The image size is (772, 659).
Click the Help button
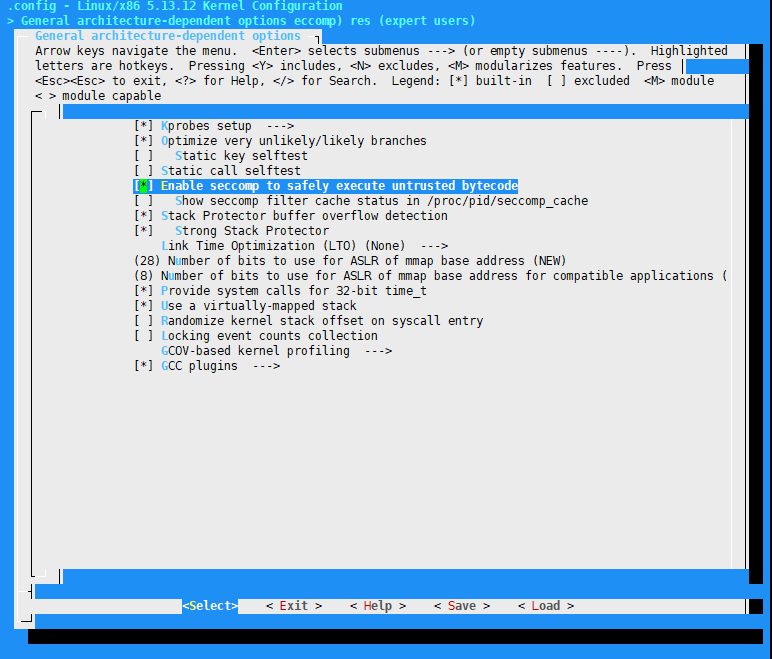(x=378, y=606)
